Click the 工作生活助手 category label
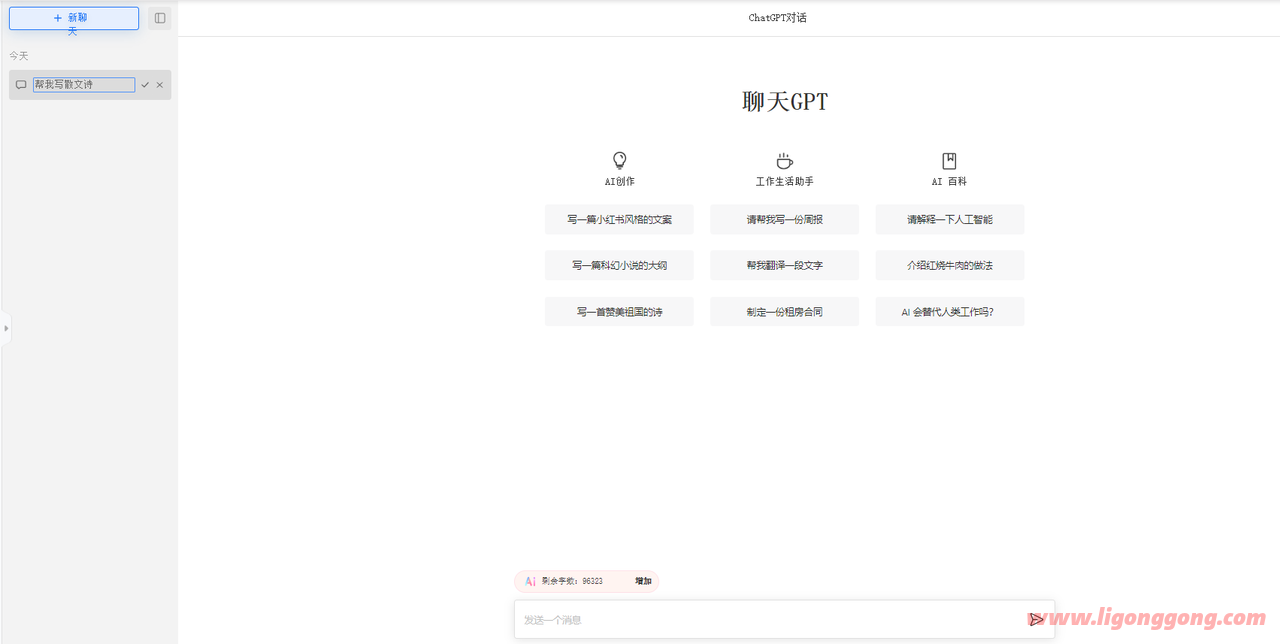This screenshot has height=644, width=1280. click(x=784, y=182)
